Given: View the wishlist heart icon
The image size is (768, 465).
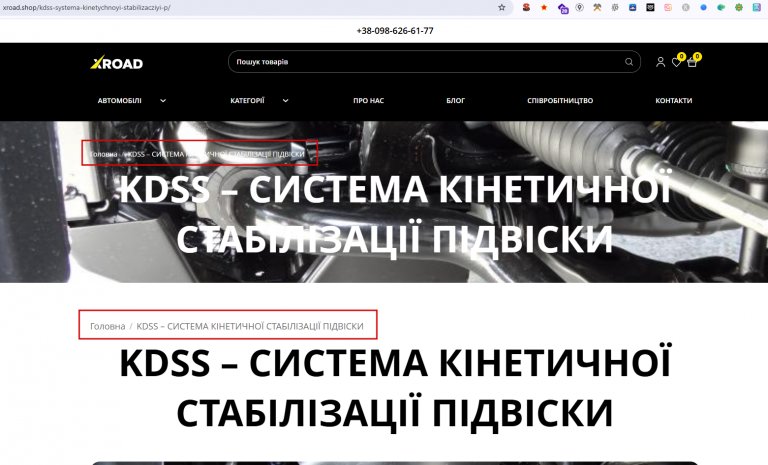Looking at the screenshot, I should (x=676, y=62).
